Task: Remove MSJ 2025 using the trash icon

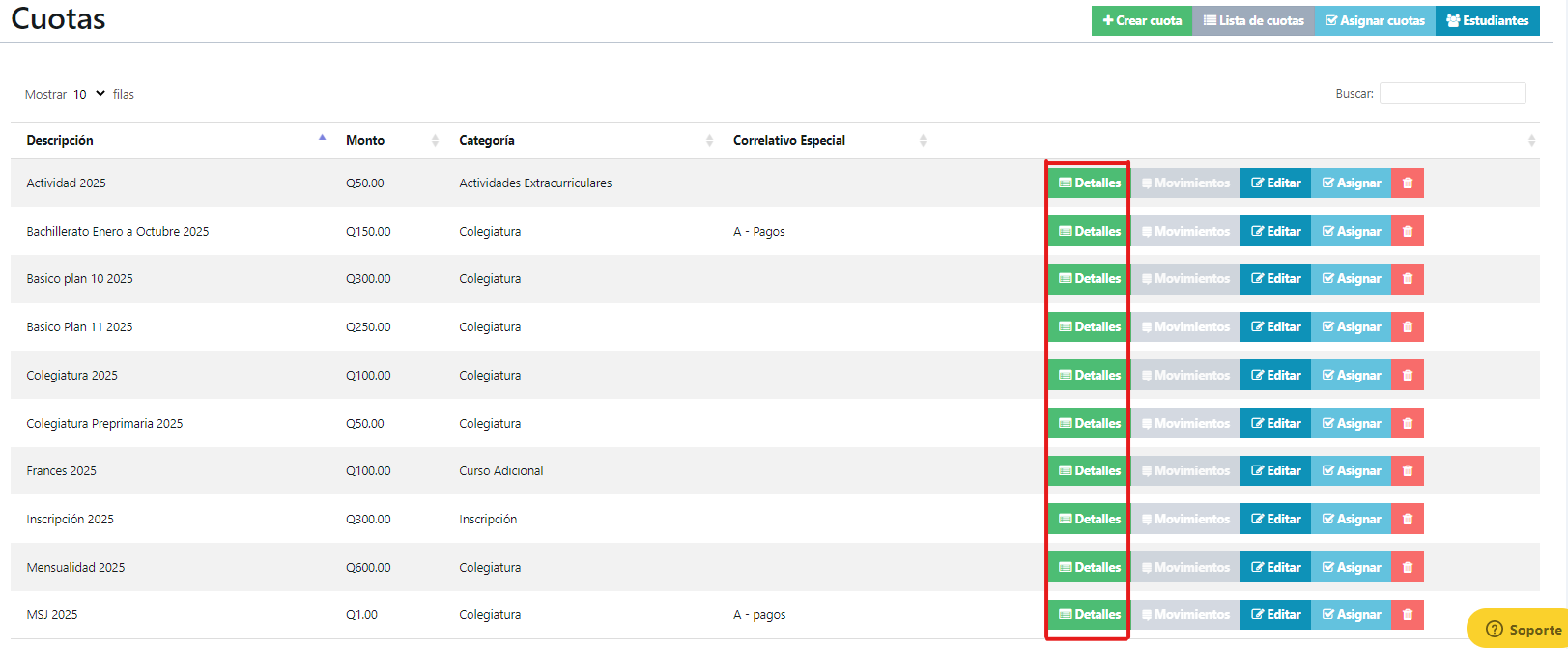Action: point(1407,614)
